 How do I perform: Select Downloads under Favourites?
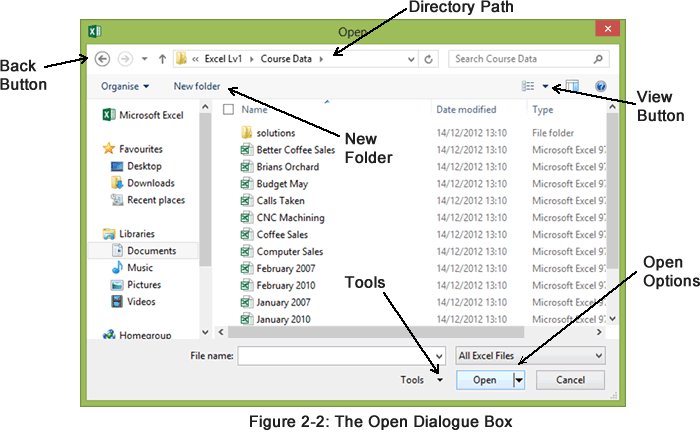[x=150, y=183]
